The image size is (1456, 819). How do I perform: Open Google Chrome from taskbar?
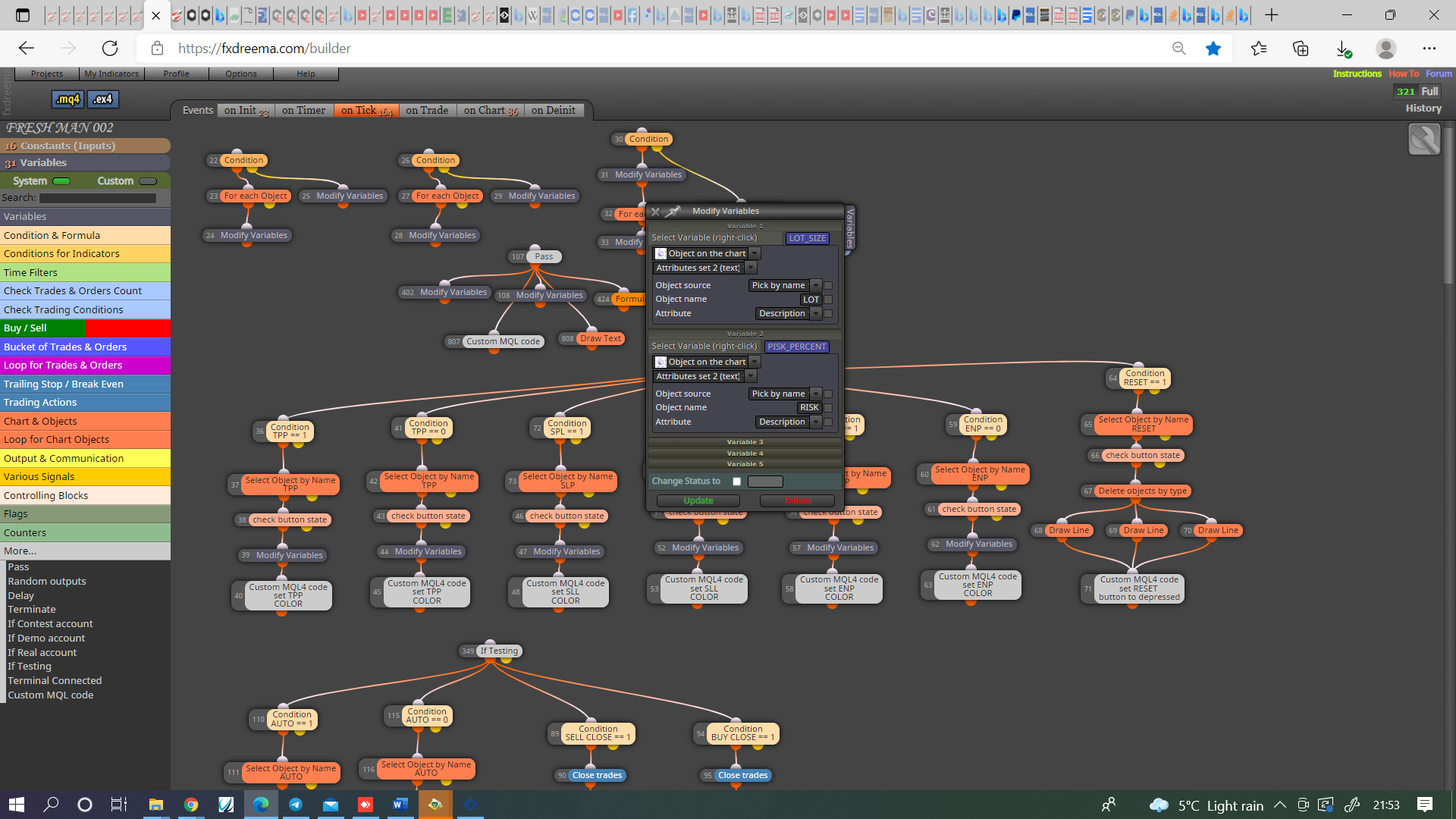(190, 805)
